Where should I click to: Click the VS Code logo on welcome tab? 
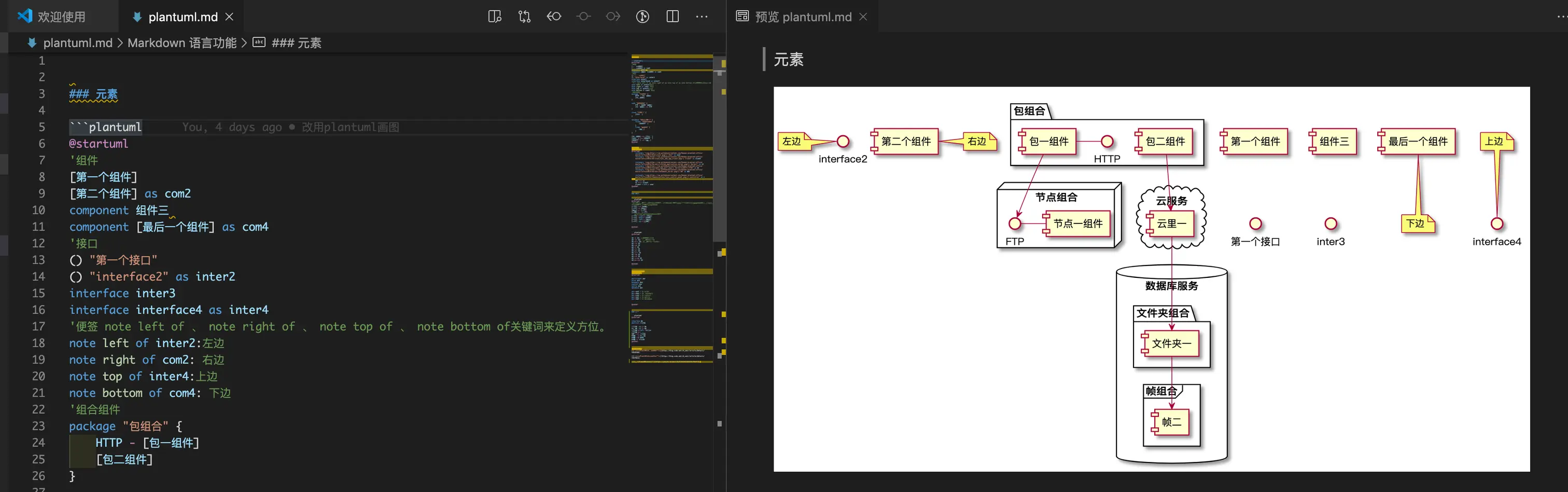pyautogui.click(x=24, y=16)
